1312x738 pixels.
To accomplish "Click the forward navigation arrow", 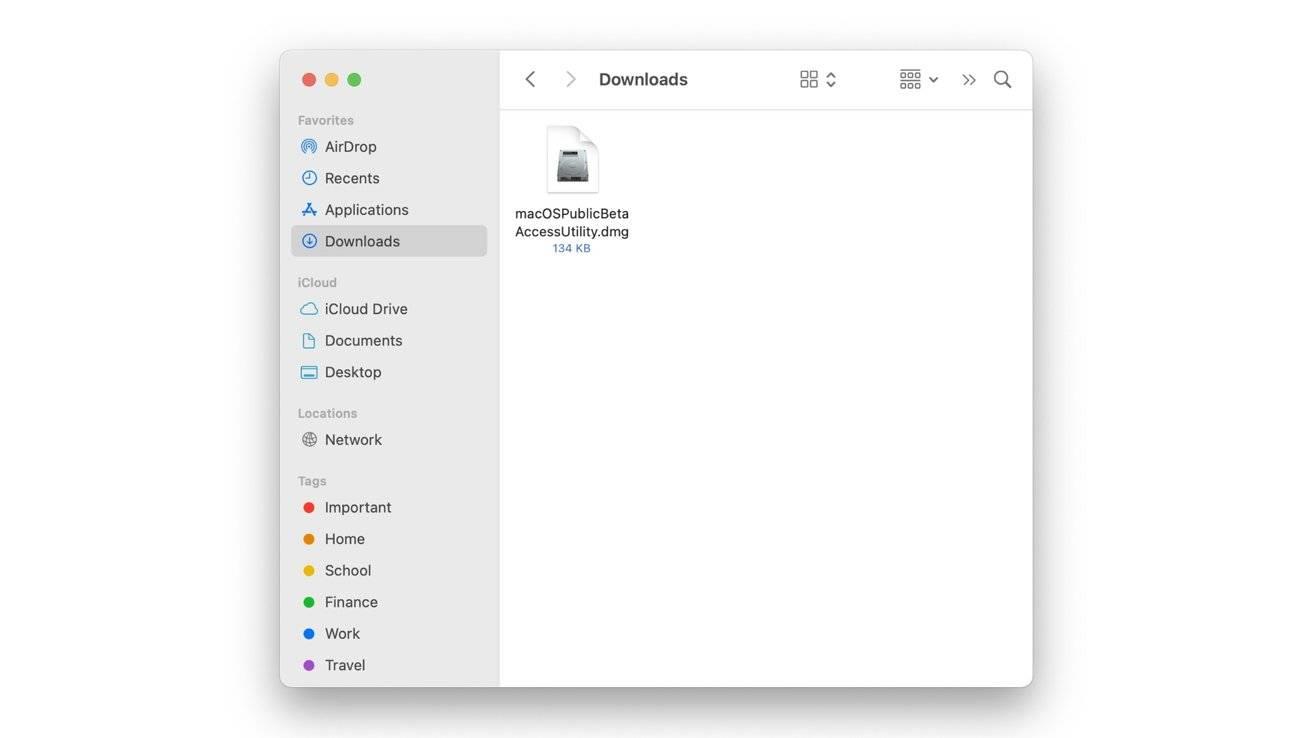I will [570, 78].
